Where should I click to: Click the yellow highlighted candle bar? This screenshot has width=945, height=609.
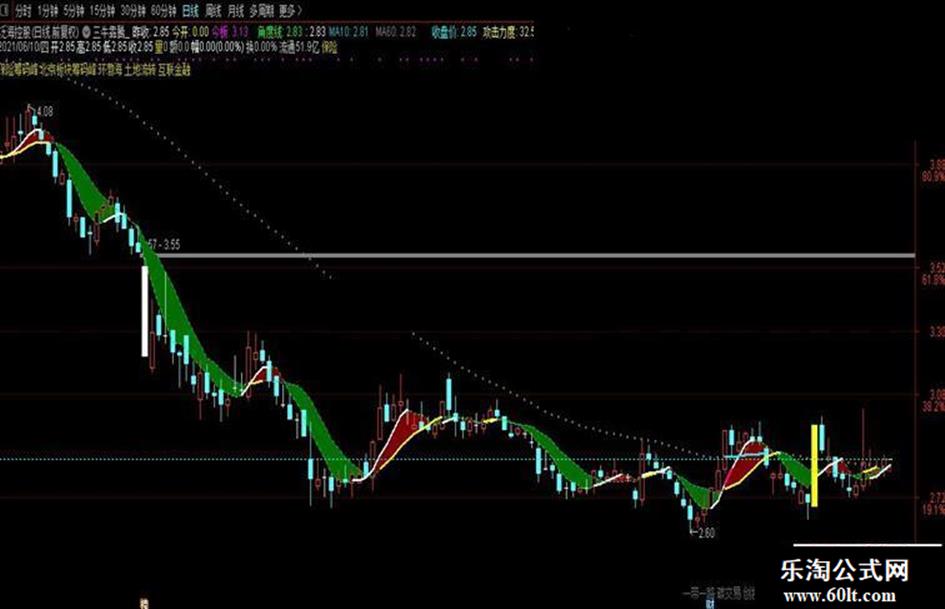[x=815, y=465]
